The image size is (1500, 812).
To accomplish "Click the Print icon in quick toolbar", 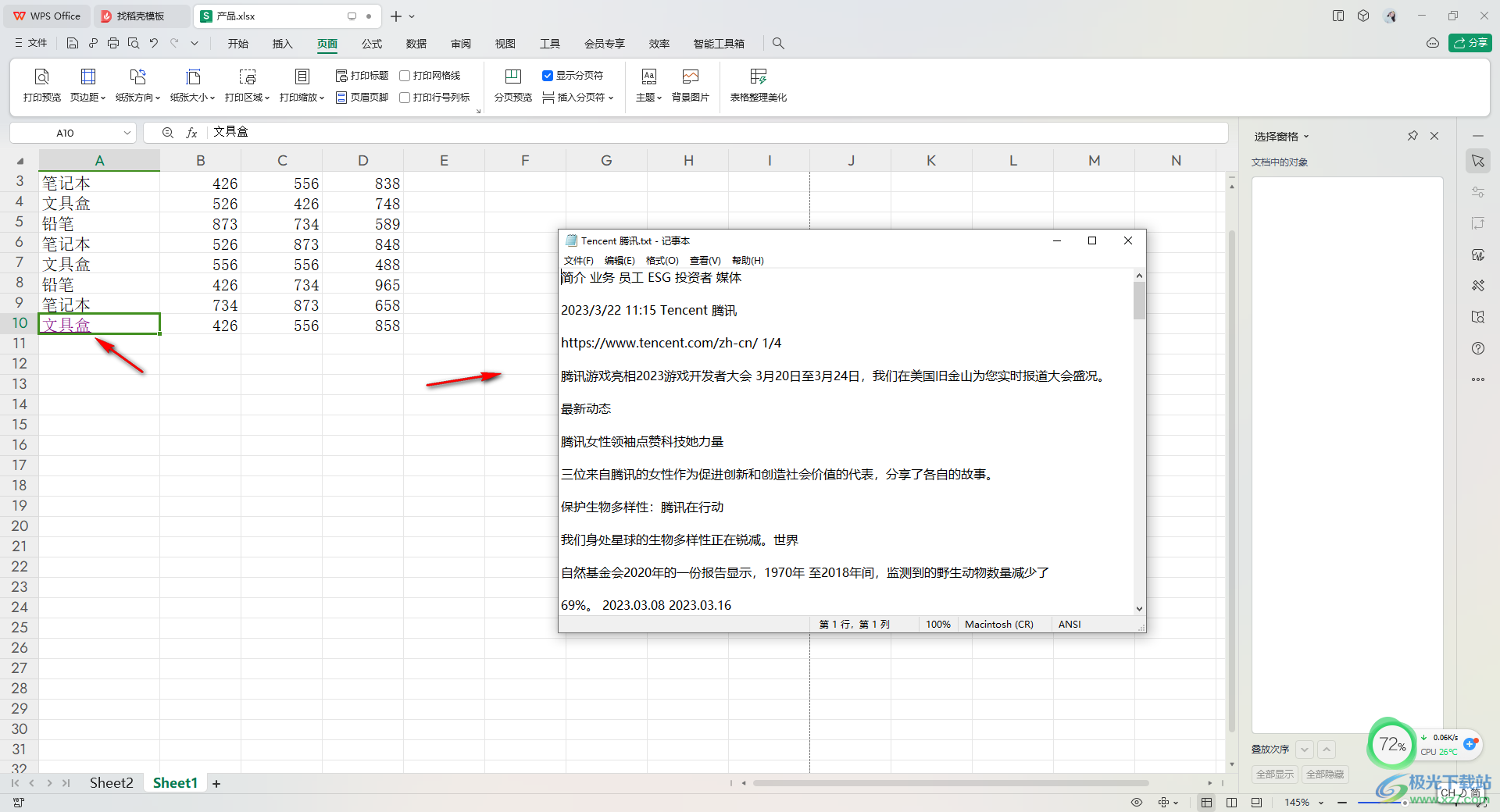I will click(113, 44).
